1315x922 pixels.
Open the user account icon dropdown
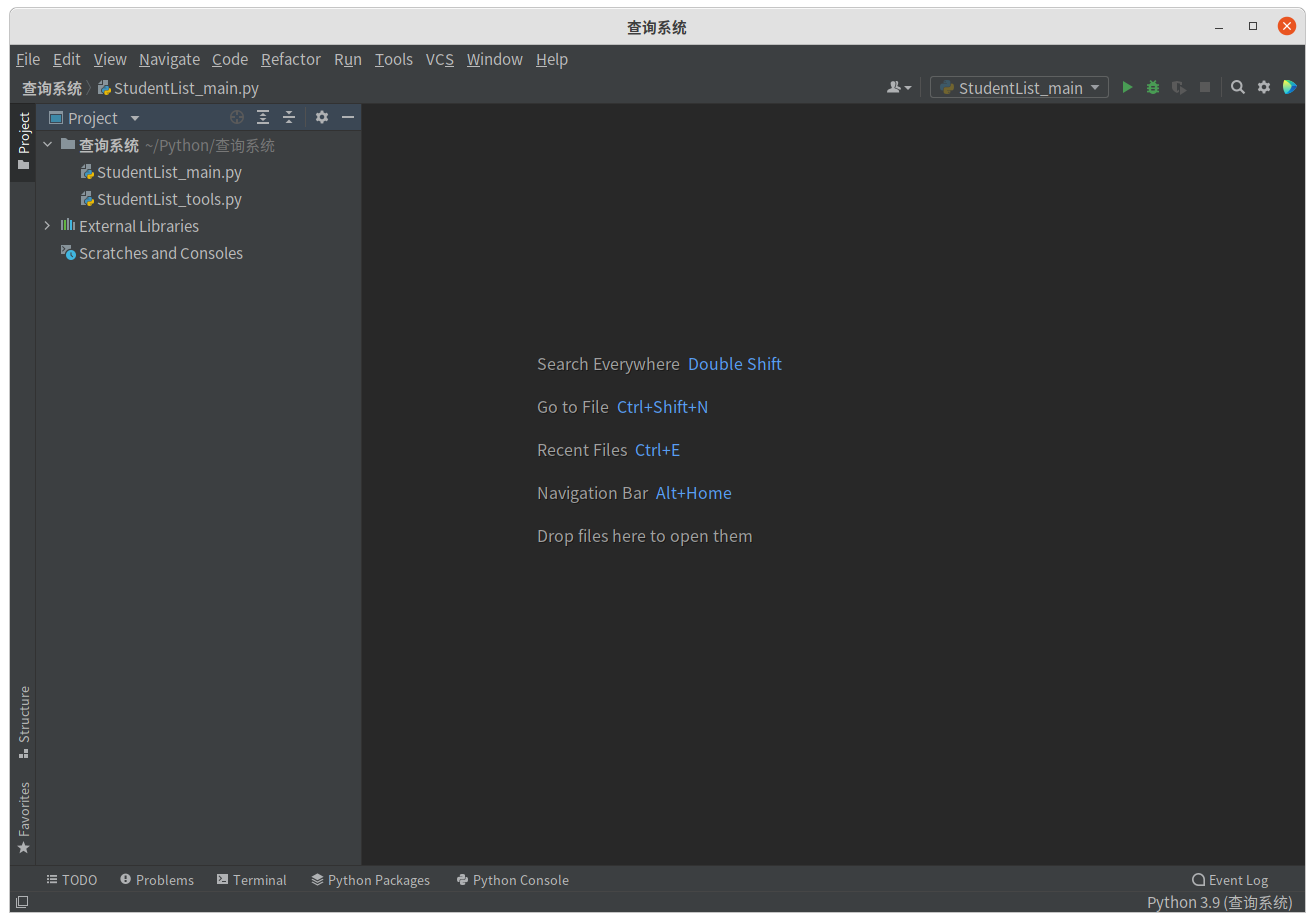pyautogui.click(x=899, y=88)
